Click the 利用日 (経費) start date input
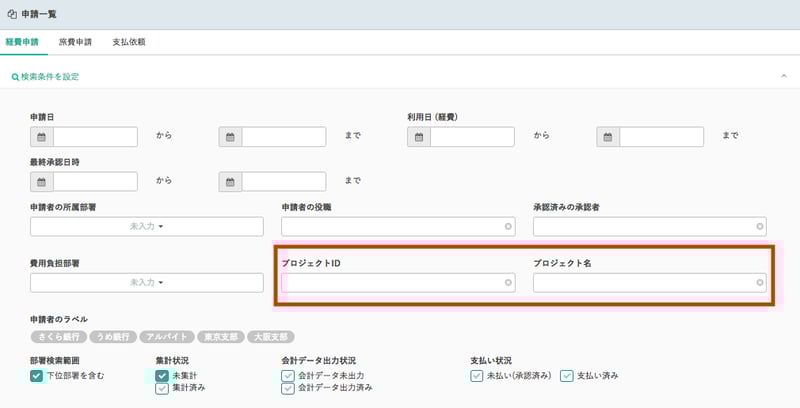 click(472, 137)
